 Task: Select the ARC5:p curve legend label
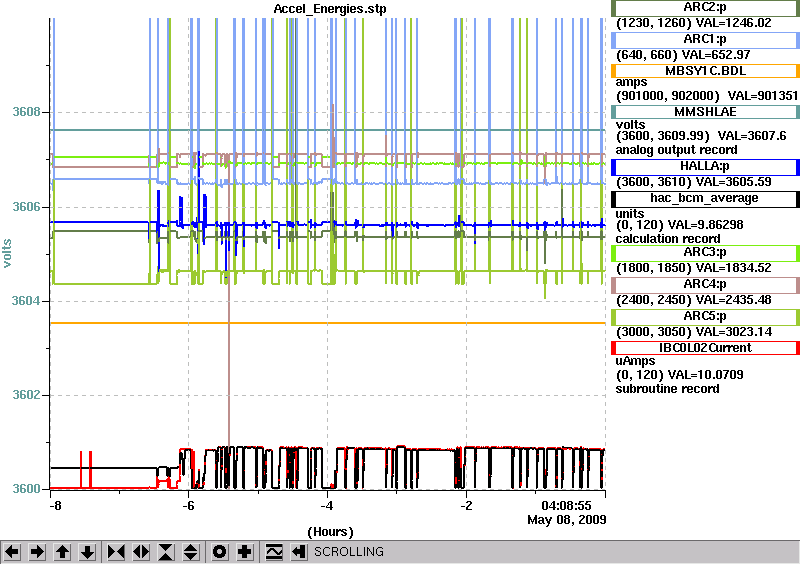tap(705, 316)
